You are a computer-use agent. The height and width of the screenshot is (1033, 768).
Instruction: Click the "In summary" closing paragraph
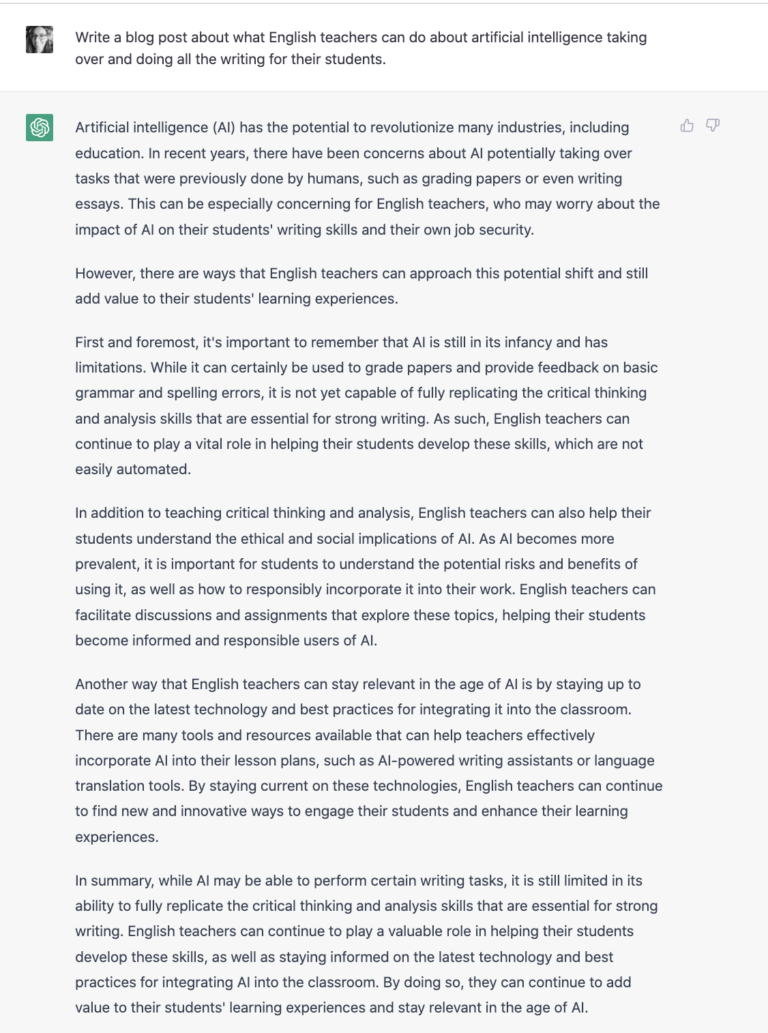(366, 944)
